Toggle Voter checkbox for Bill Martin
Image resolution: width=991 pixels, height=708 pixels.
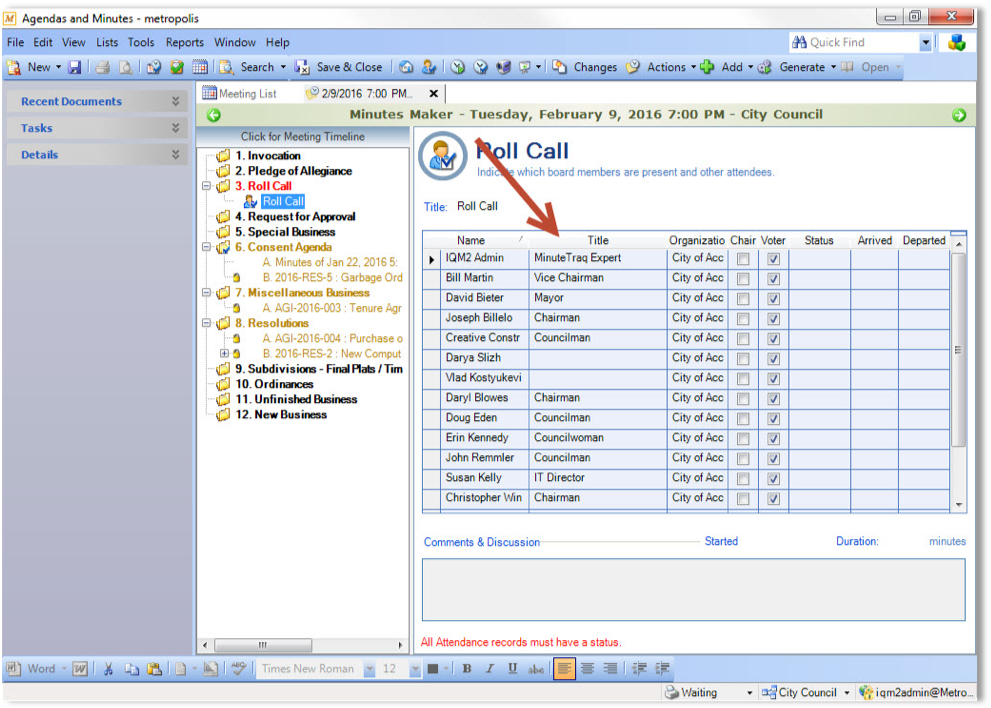click(773, 279)
